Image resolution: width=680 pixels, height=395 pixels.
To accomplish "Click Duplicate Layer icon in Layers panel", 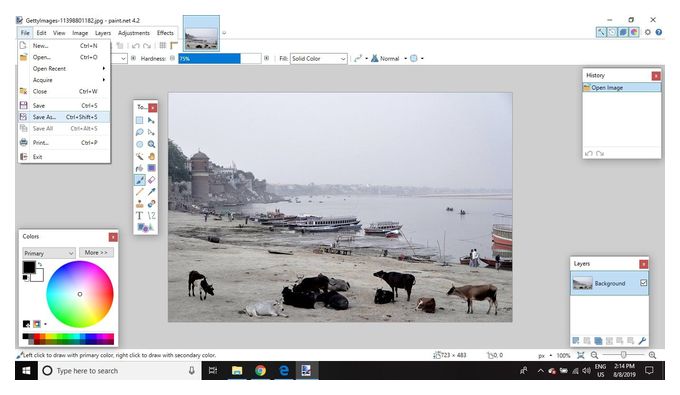I will (x=598, y=341).
